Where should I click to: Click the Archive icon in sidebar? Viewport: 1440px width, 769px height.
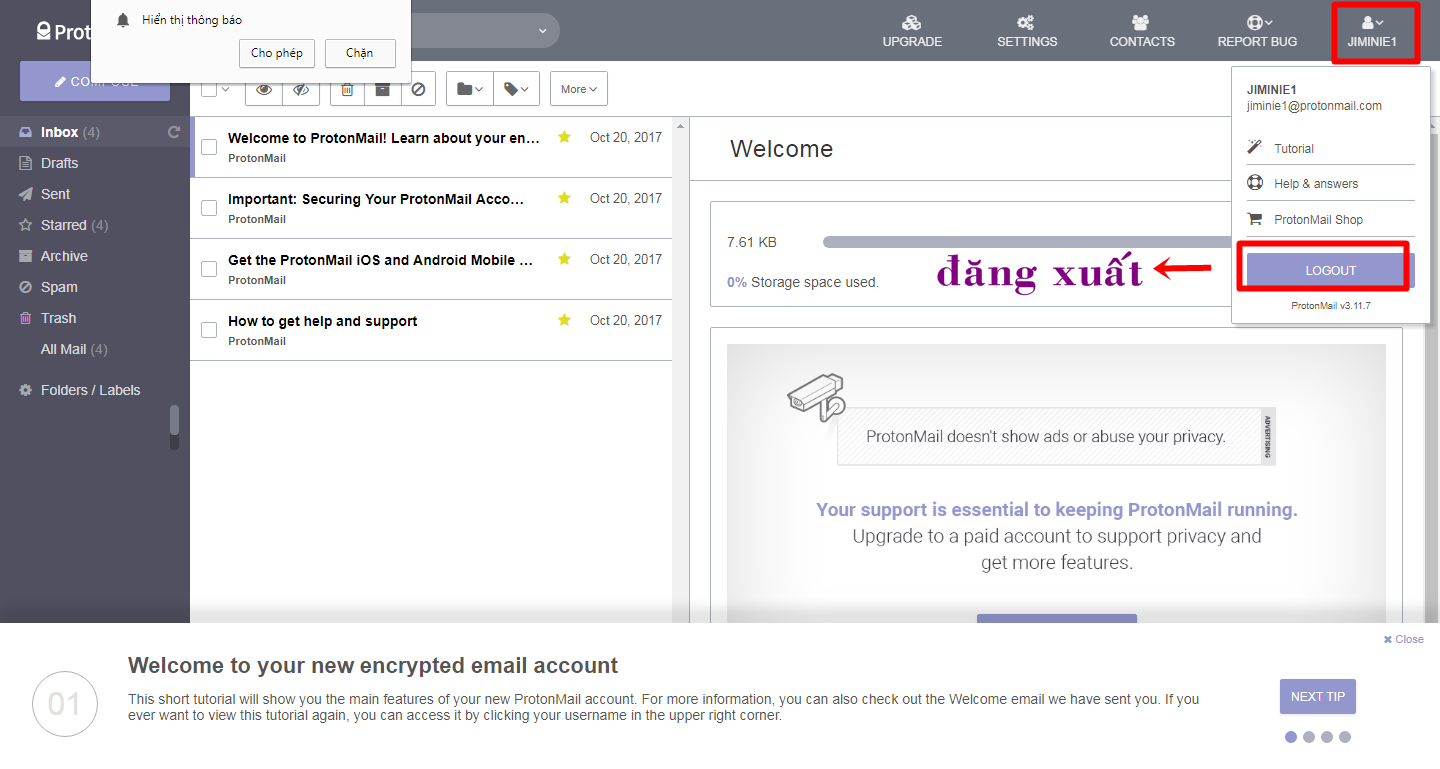[x=26, y=256]
